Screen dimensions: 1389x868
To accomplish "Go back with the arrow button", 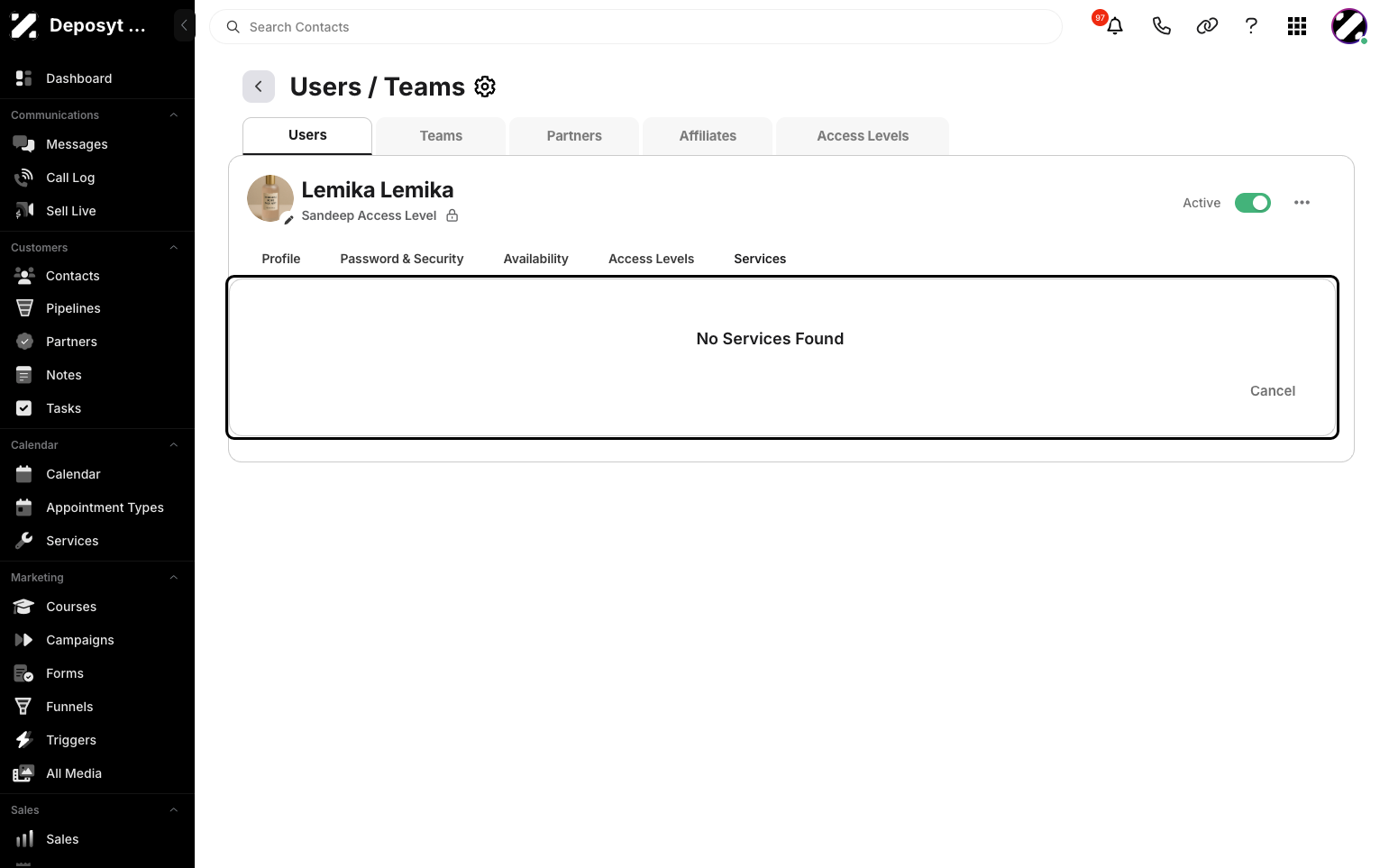I will (259, 87).
